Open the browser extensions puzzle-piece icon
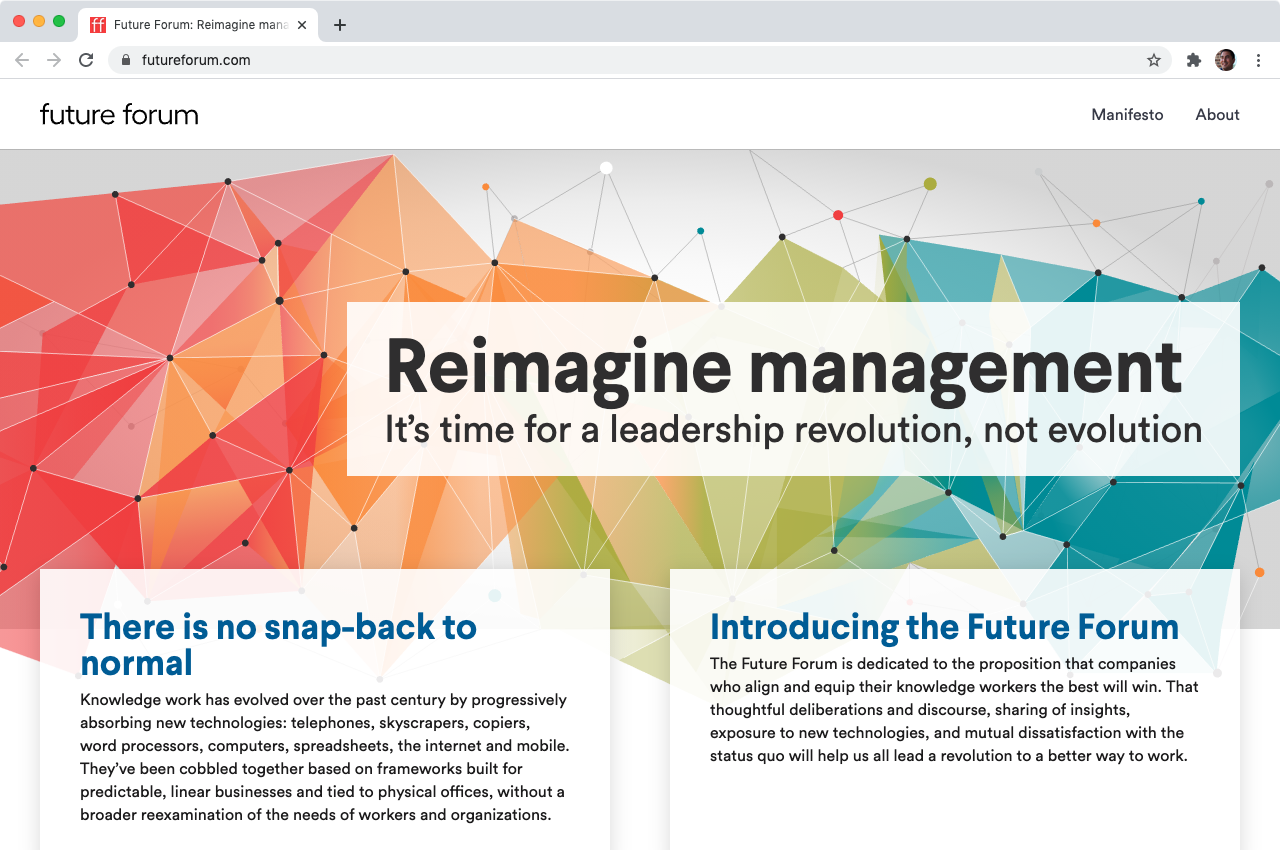 (1193, 60)
